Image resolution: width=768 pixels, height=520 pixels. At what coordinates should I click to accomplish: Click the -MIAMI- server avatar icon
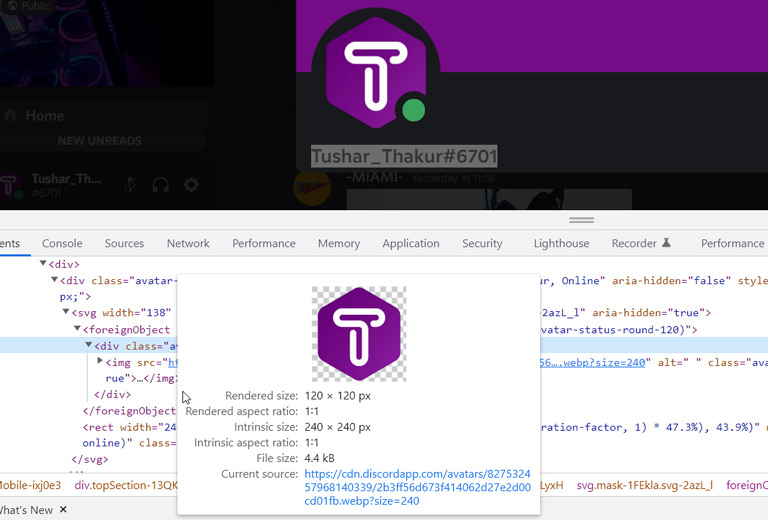[312, 188]
